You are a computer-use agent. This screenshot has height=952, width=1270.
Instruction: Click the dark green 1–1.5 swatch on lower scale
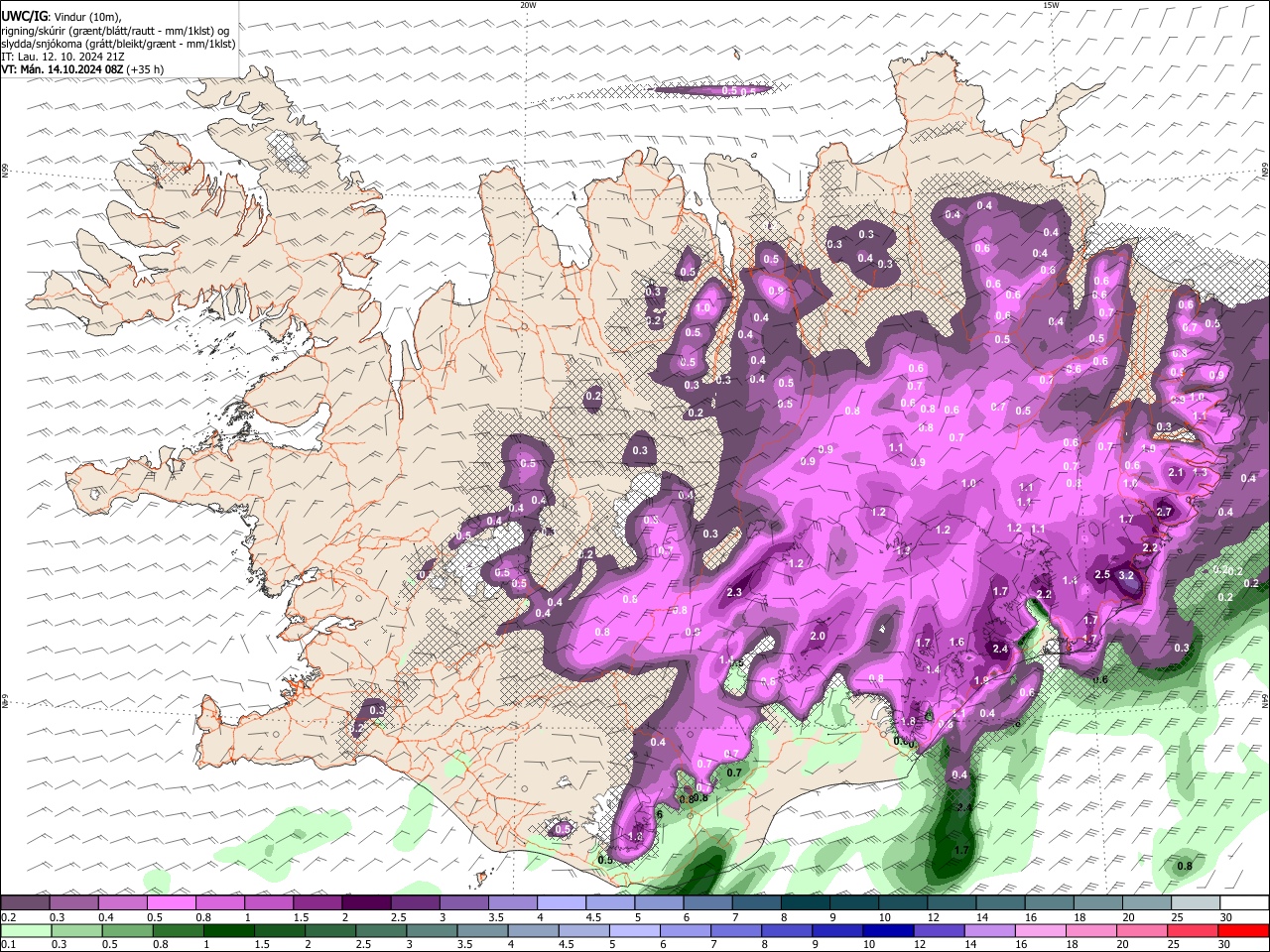tap(229, 931)
